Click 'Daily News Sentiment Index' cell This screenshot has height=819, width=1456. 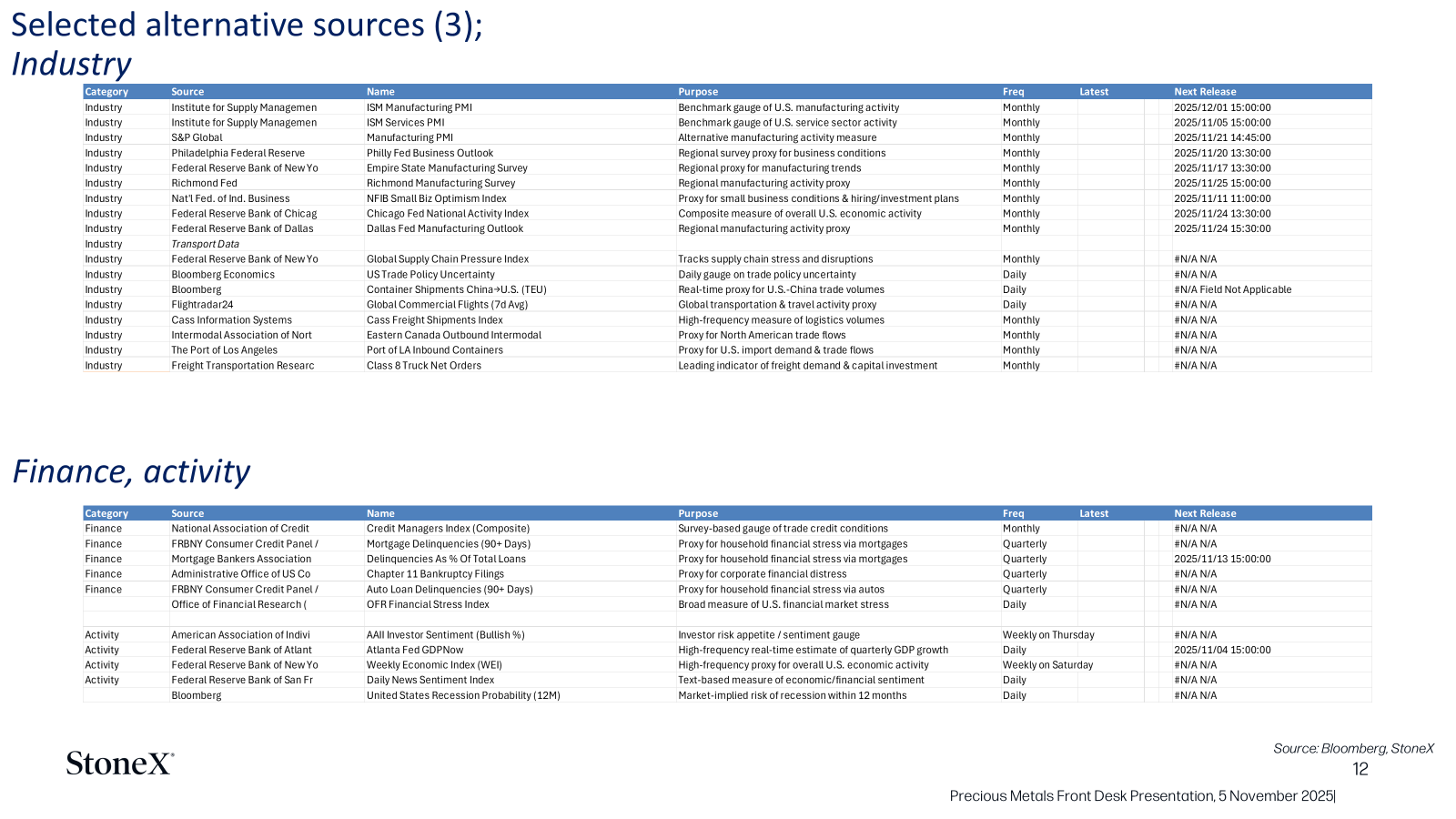(430, 680)
